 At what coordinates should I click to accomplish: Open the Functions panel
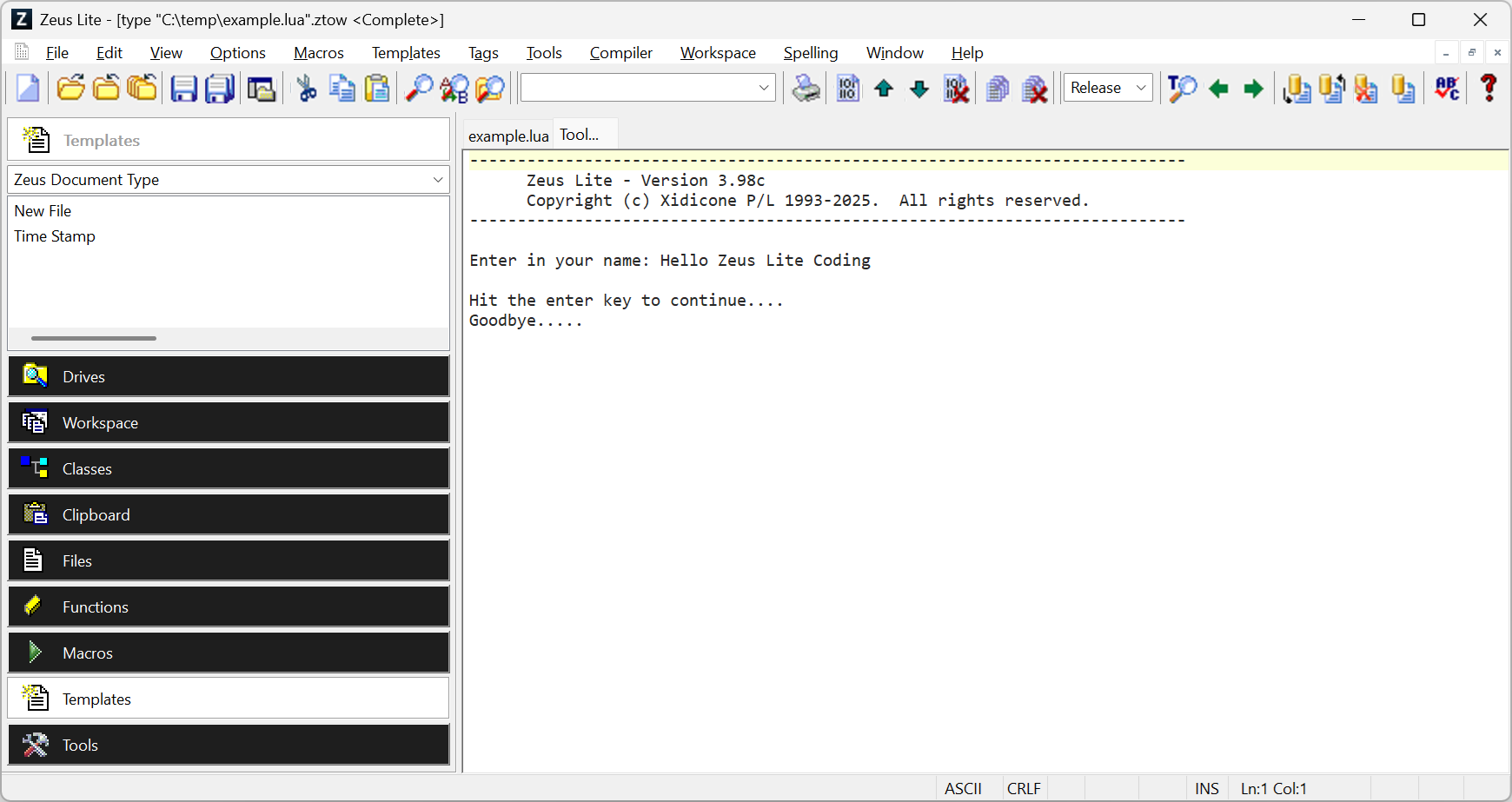[229, 606]
